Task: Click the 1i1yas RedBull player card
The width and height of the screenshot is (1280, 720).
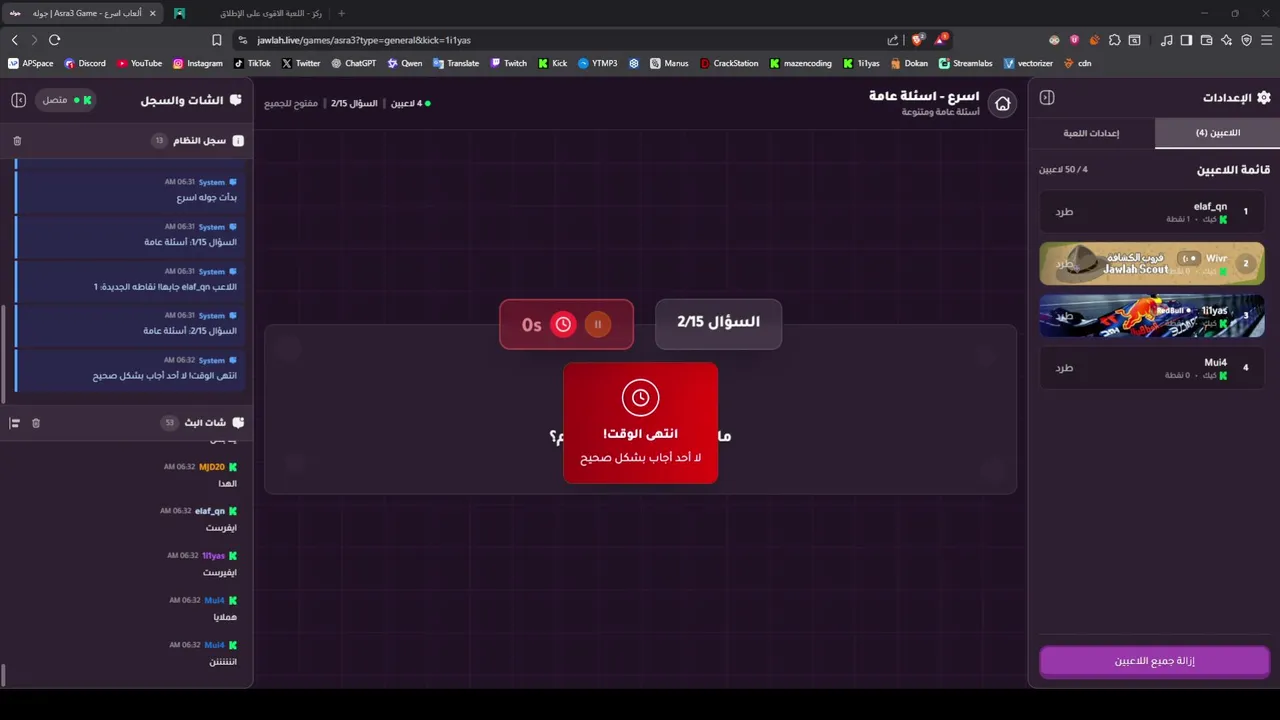Action: (1152, 316)
